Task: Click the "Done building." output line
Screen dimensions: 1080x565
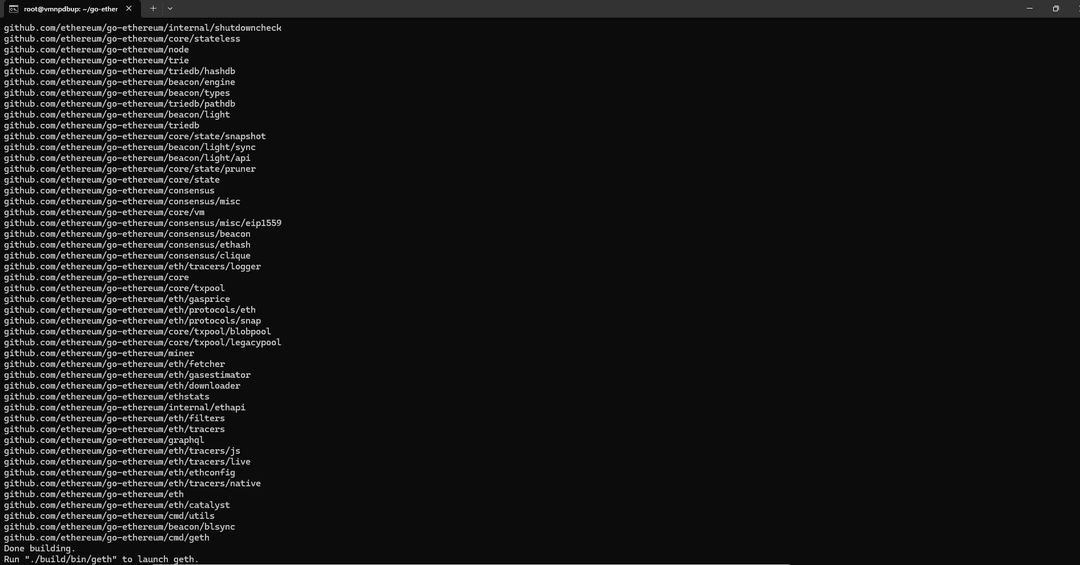Action: [x=39, y=548]
